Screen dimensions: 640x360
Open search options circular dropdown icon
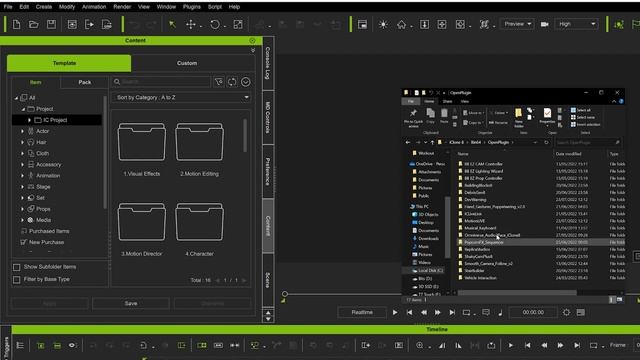click(246, 82)
